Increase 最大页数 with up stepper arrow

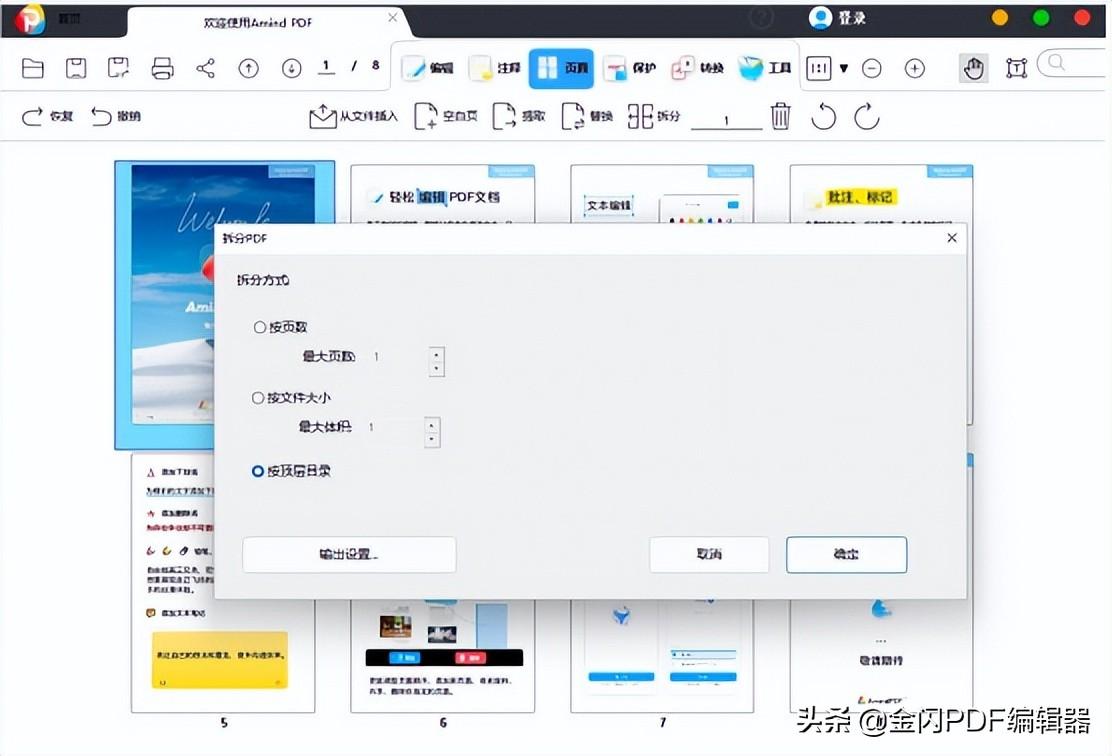coord(437,354)
